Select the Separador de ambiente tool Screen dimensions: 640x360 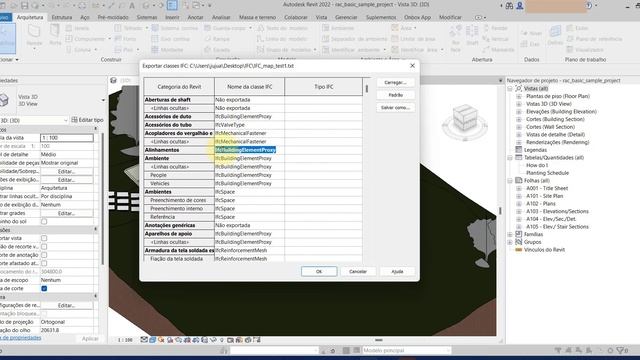pyautogui.click(x=354, y=39)
